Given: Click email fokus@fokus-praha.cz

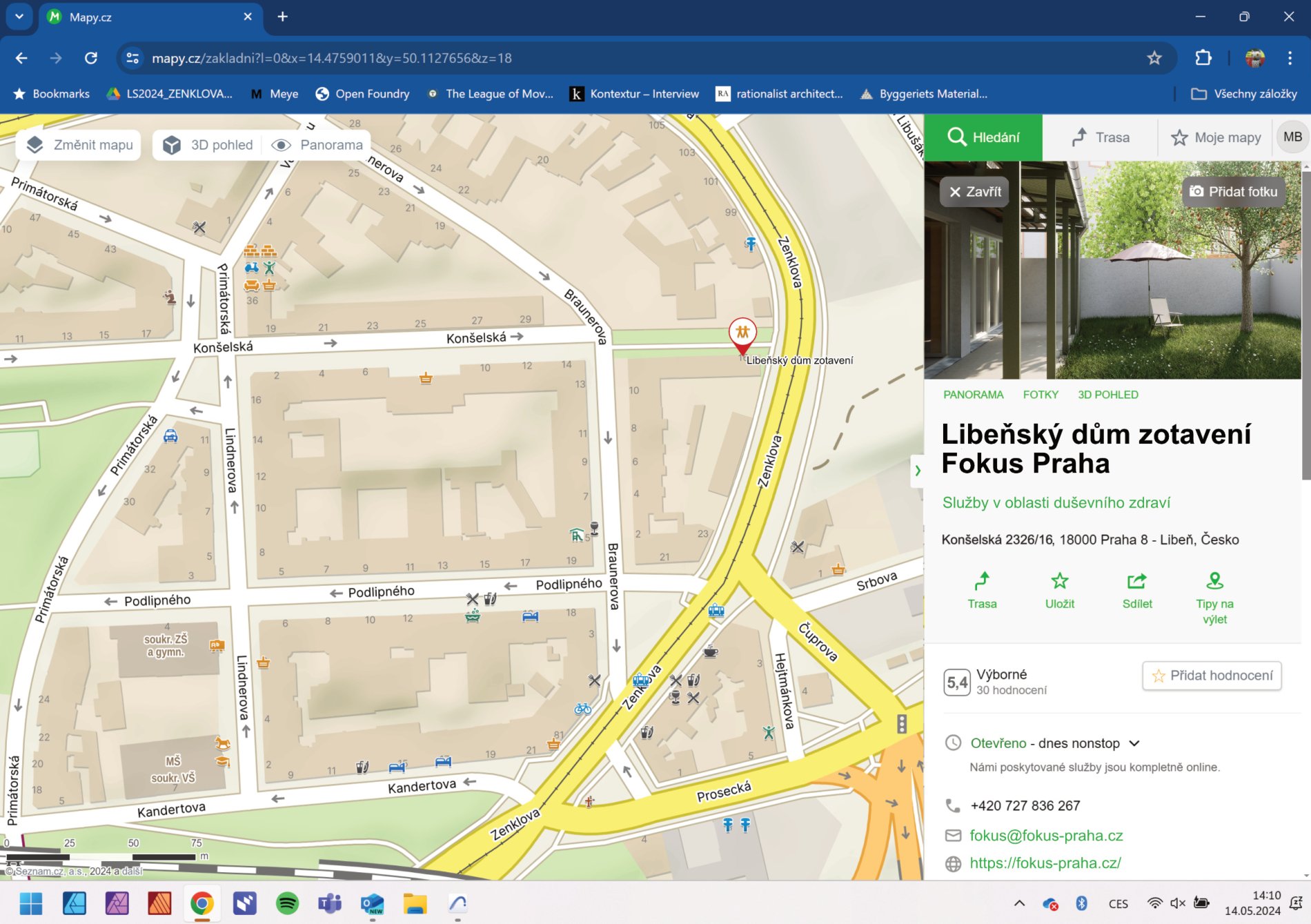Looking at the screenshot, I should tap(1046, 836).
